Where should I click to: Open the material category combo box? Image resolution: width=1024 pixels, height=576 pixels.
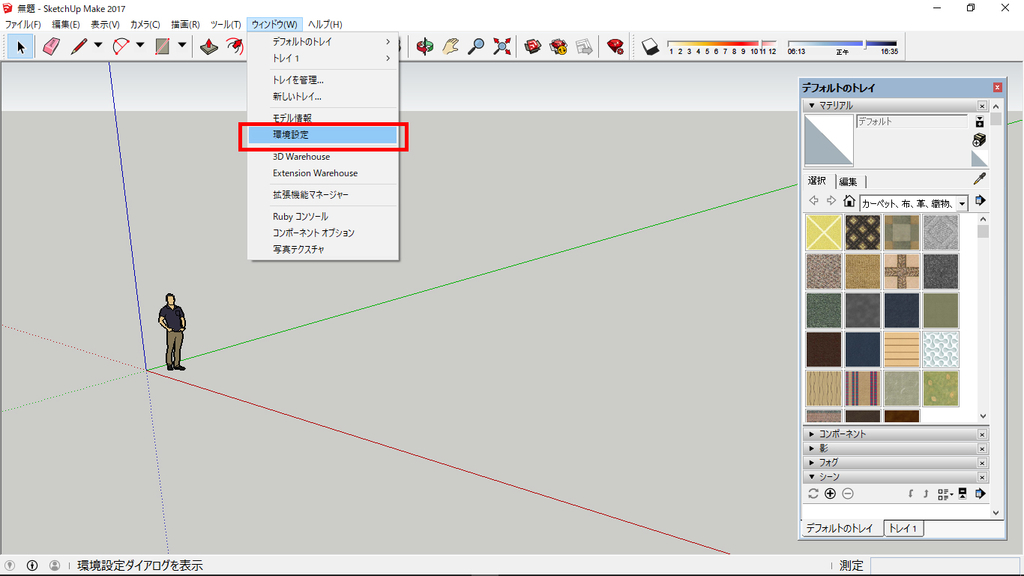[914, 203]
